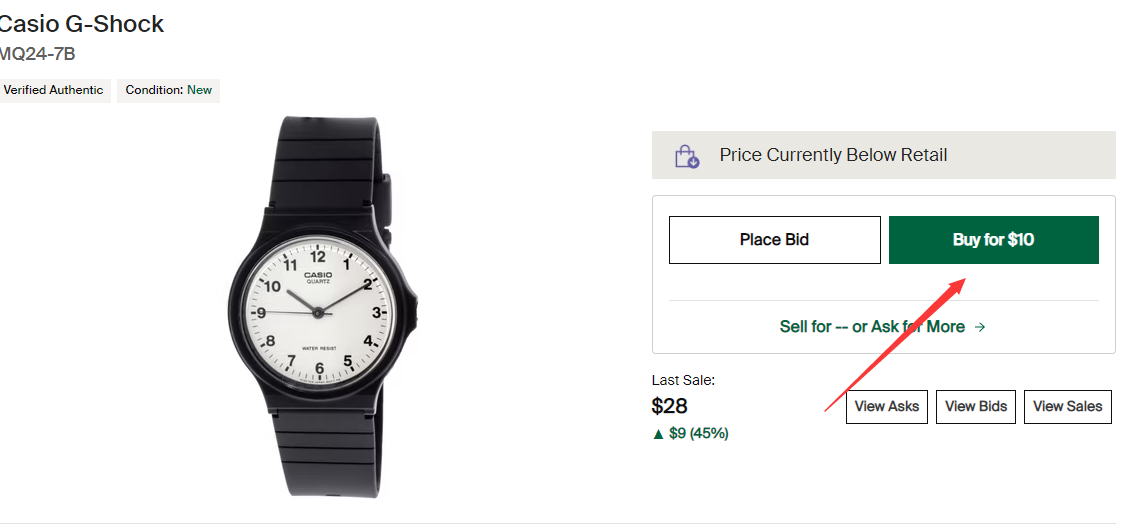Image resolution: width=1138 pixels, height=532 pixels.
Task: Open the Sell for or Ask for More link
Action: [x=871, y=327]
